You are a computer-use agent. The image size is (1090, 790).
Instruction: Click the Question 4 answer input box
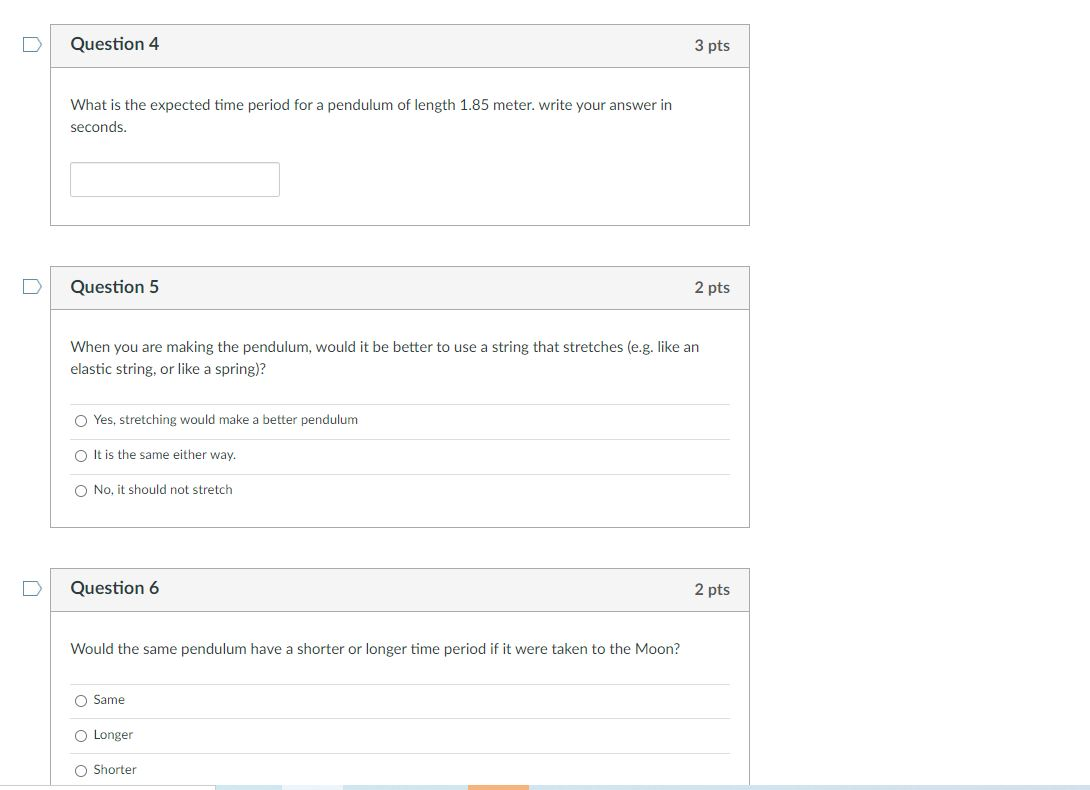pyautogui.click(x=174, y=179)
